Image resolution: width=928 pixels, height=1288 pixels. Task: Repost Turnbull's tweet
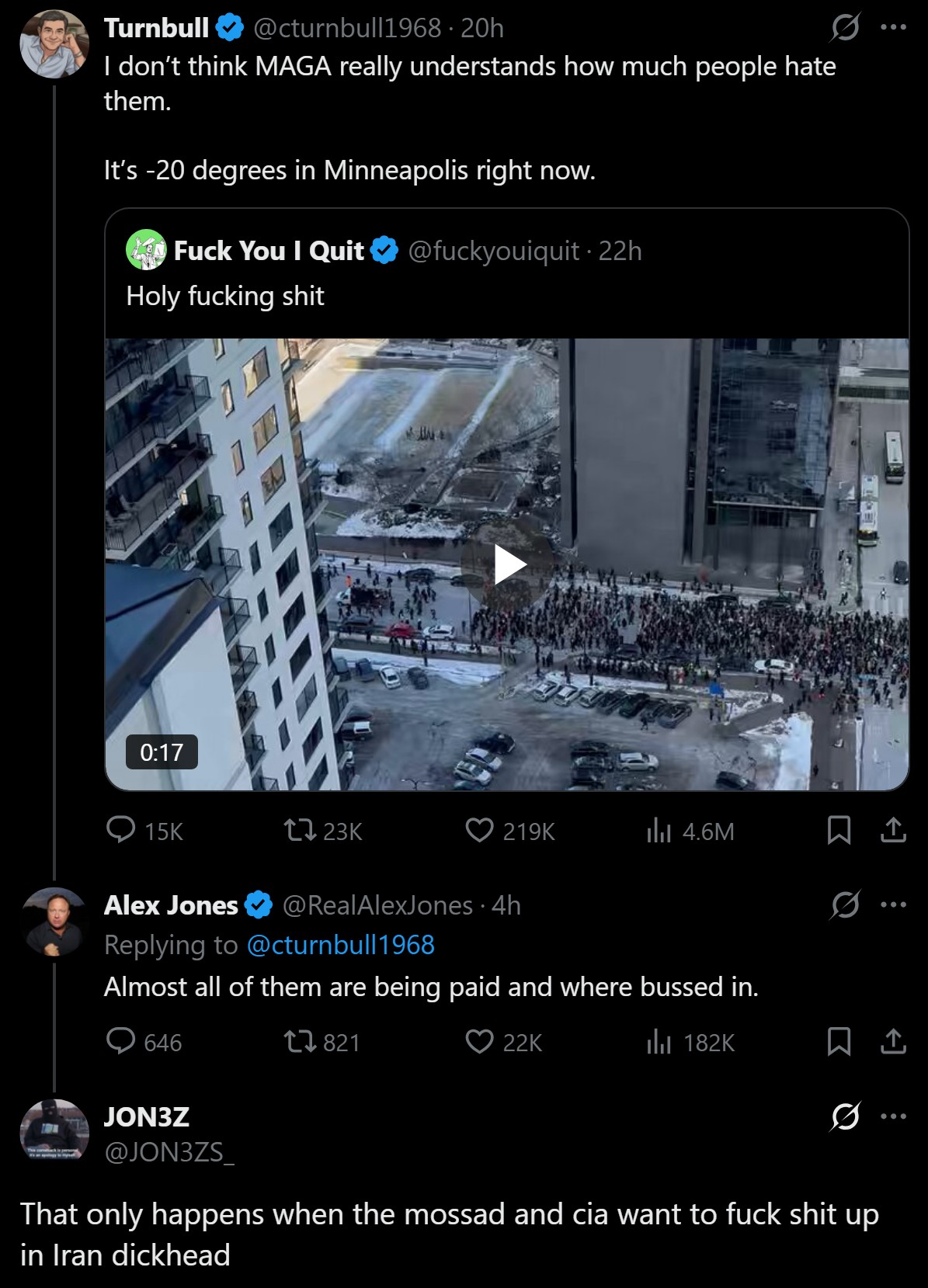pyautogui.click(x=299, y=831)
